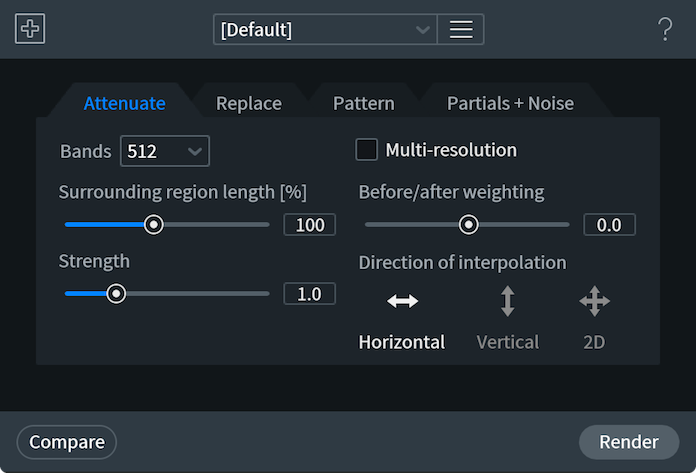The height and width of the screenshot is (473, 696).
Task: Enable the Multi-resolution checkbox
Action: [367, 150]
